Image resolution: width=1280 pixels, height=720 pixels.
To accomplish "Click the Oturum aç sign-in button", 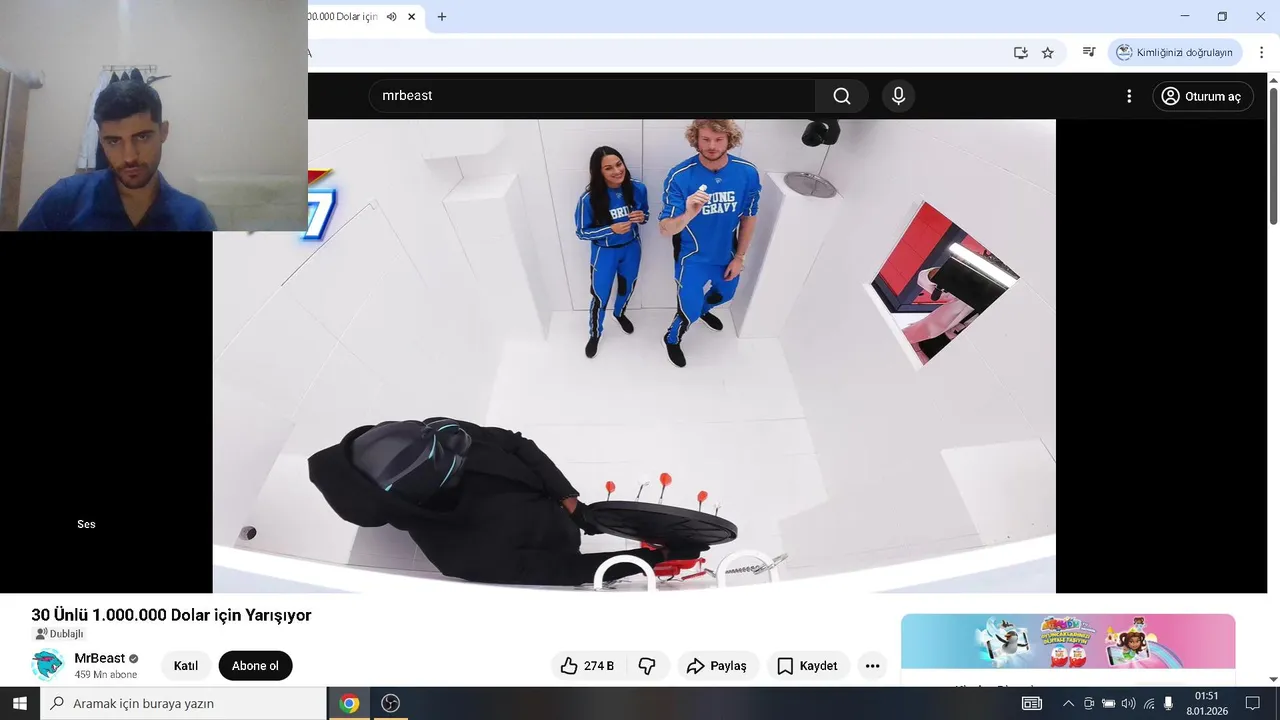I will (x=1203, y=96).
